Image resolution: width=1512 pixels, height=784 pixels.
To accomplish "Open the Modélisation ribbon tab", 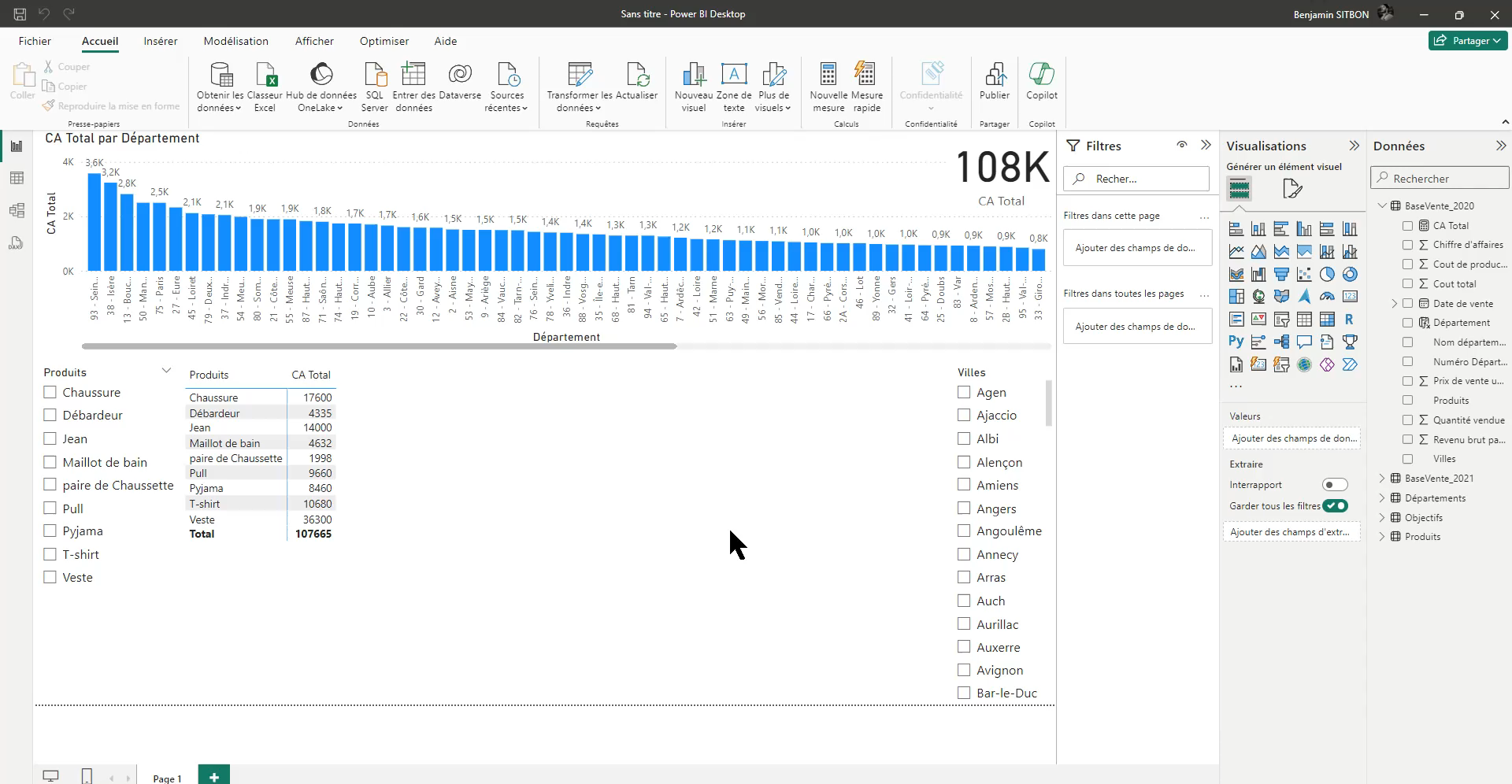I will coord(236,41).
